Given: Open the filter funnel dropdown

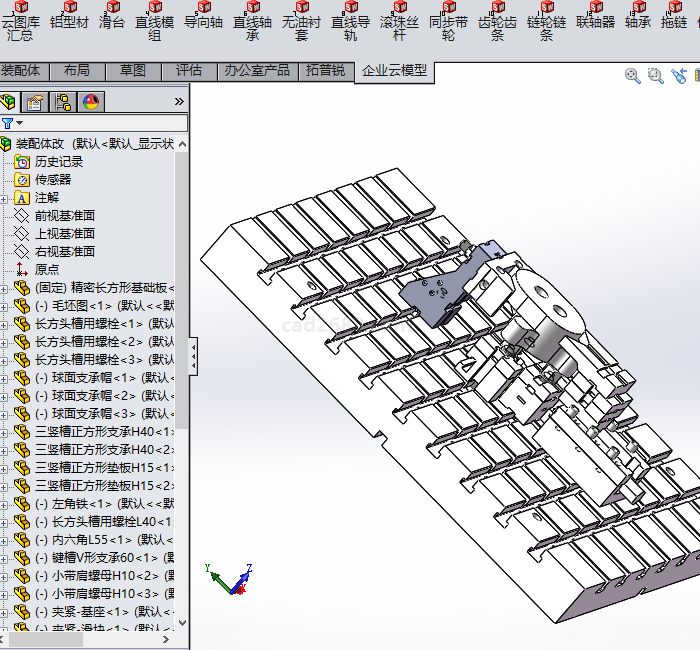Looking at the screenshot, I should pos(12,123).
